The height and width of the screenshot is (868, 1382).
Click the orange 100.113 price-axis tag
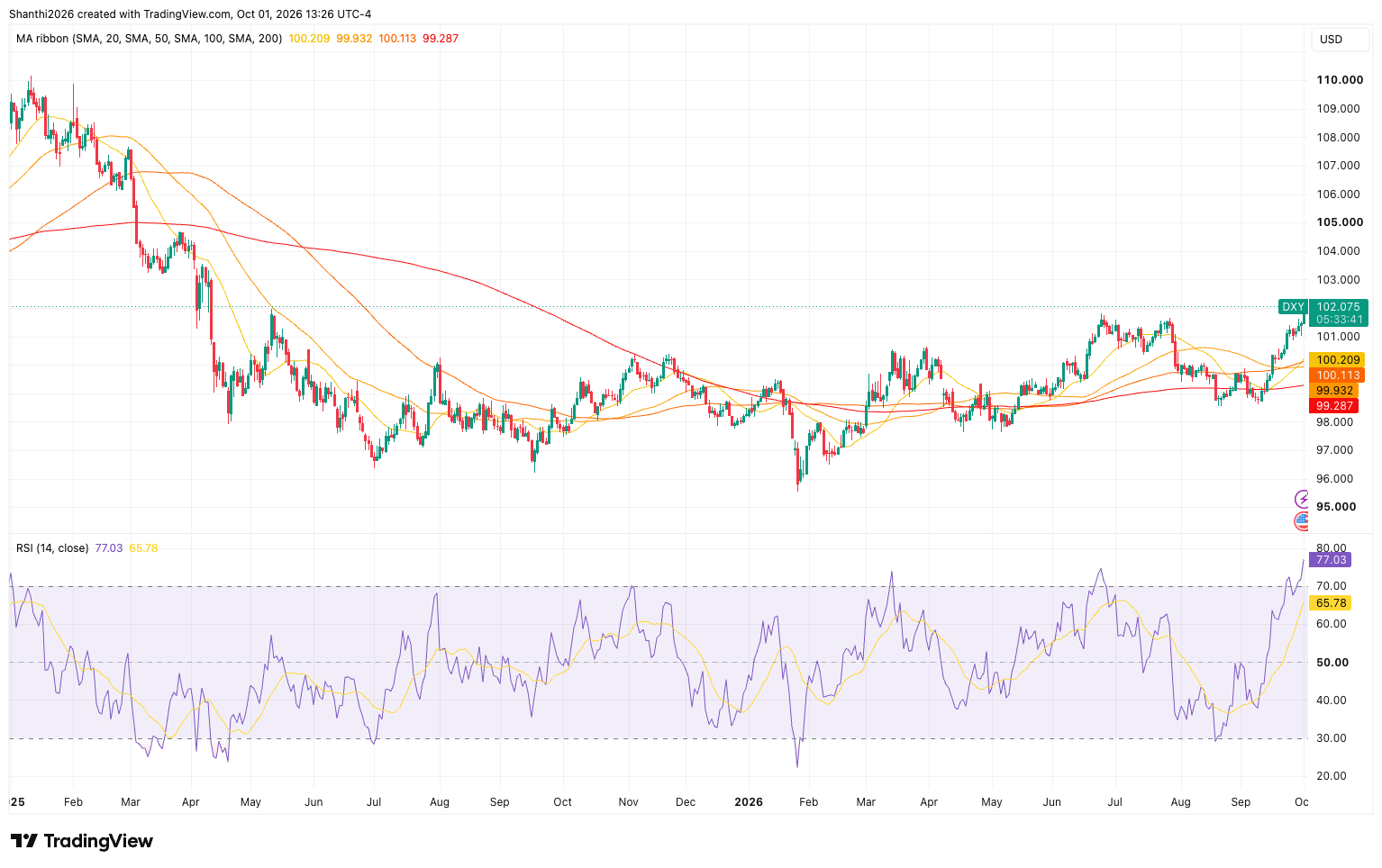point(1338,375)
